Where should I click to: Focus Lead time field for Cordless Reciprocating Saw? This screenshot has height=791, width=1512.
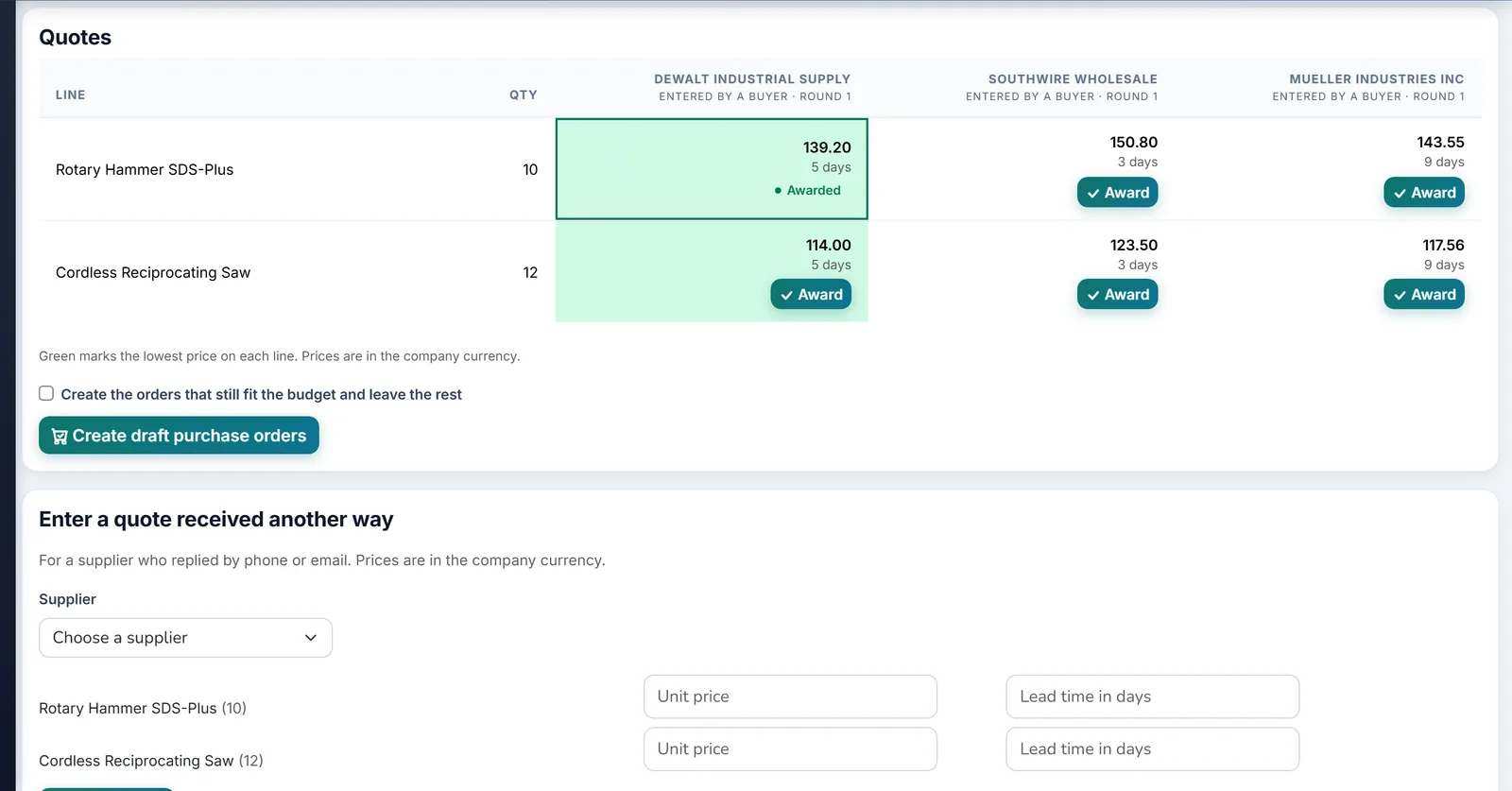coord(1153,748)
